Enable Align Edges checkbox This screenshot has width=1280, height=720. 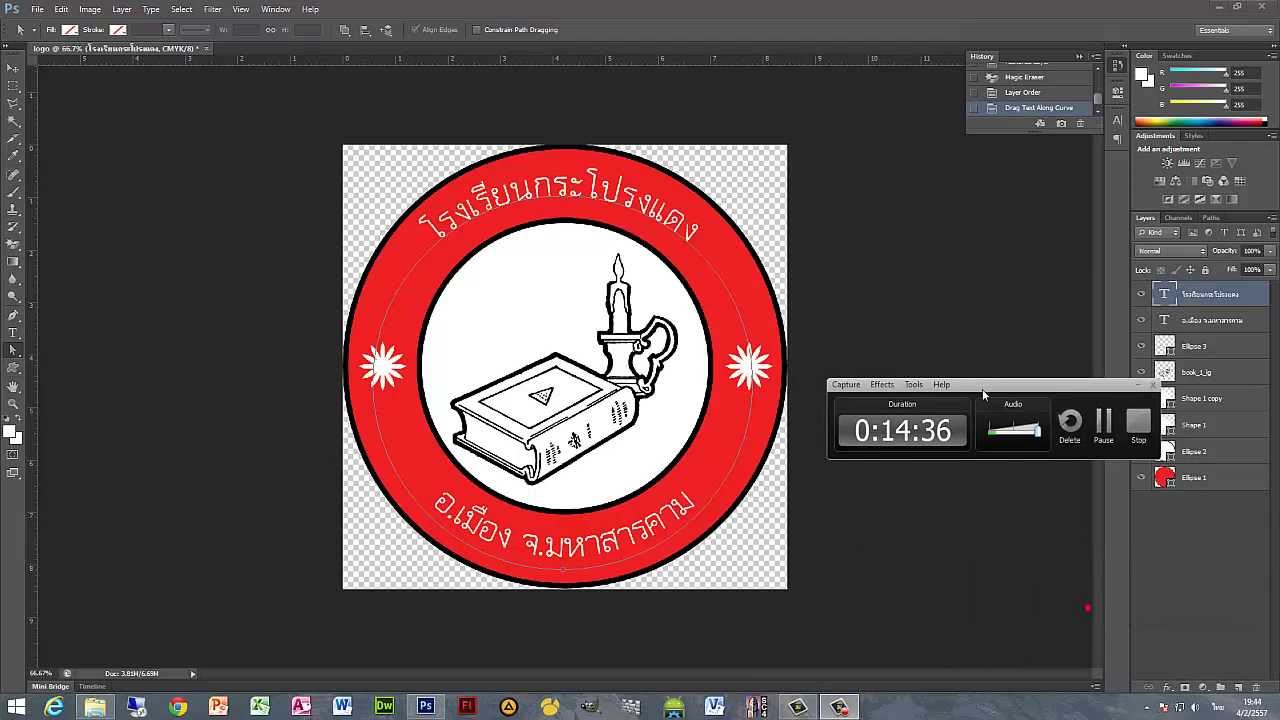[x=415, y=30]
